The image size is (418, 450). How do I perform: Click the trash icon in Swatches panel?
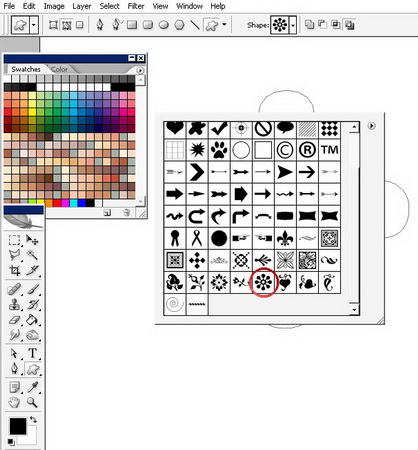(x=126, y=213)
